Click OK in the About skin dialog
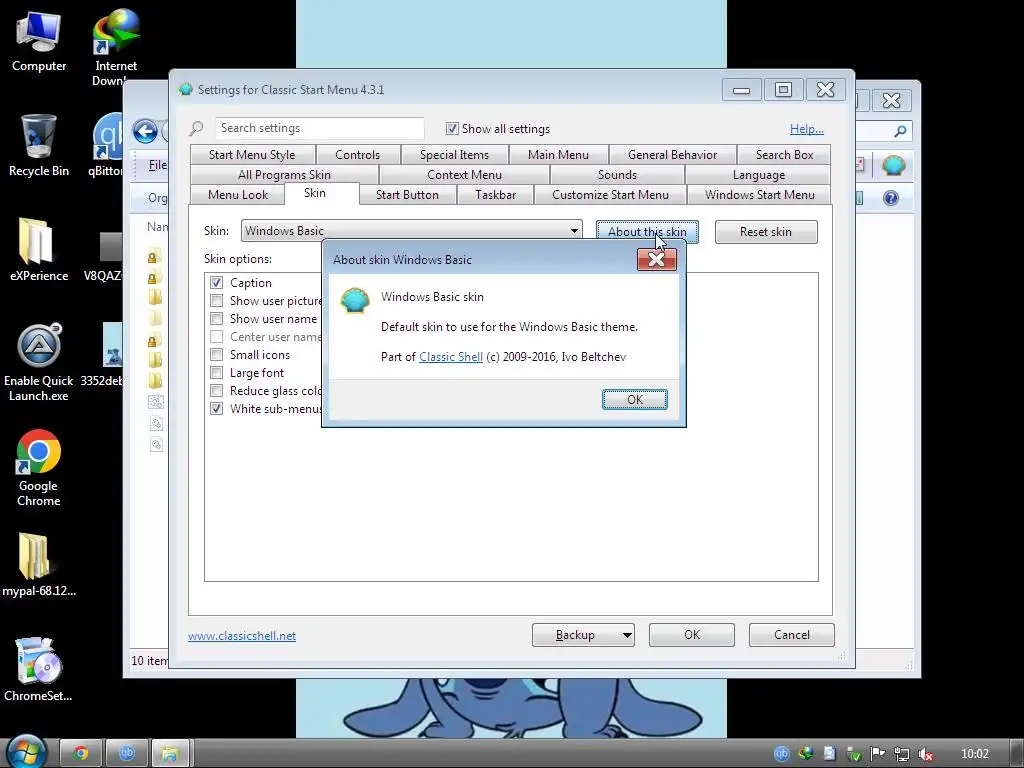Viewport: 1024px width, 768px height. point(635,400)
